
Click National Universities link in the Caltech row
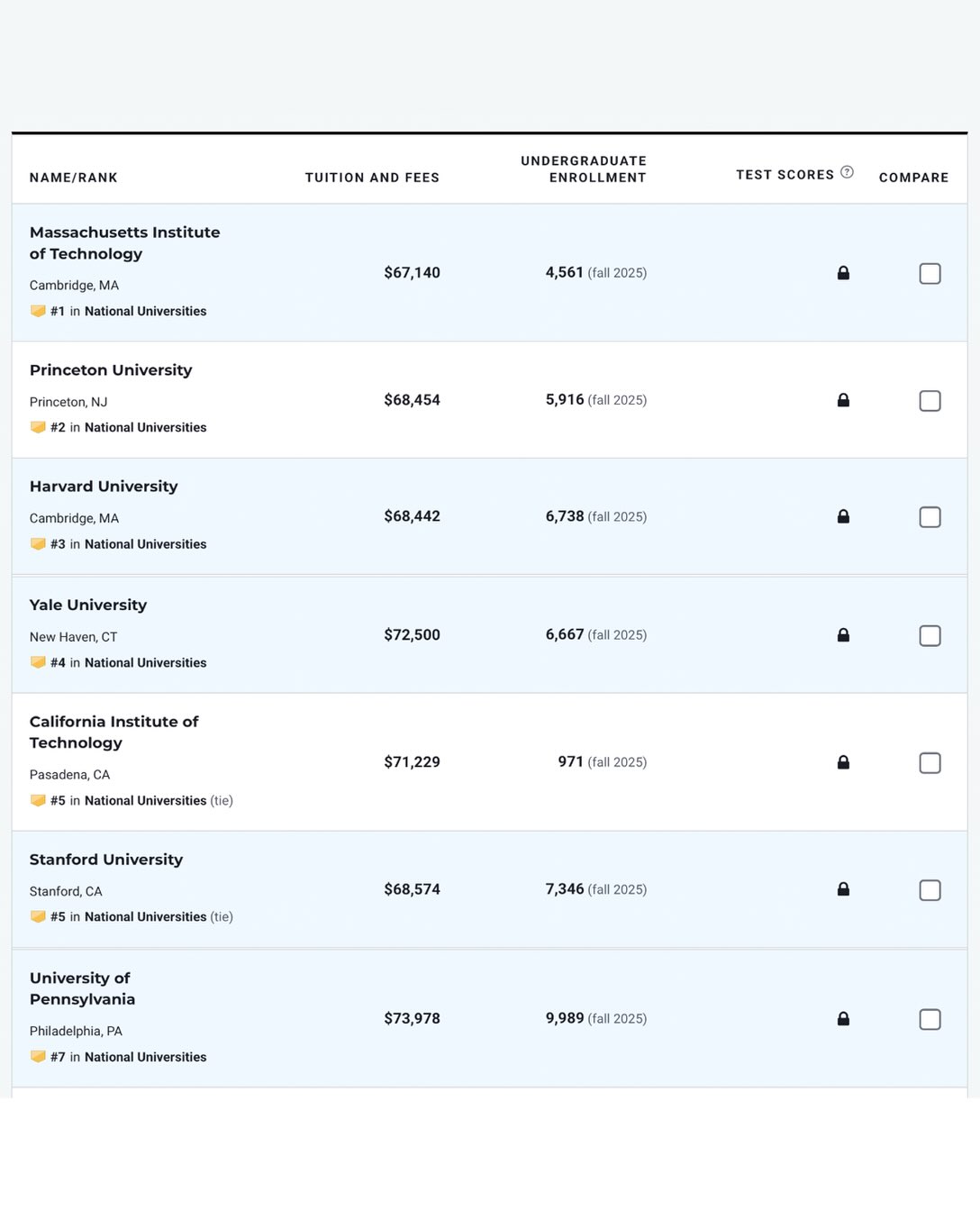[145, 800]
